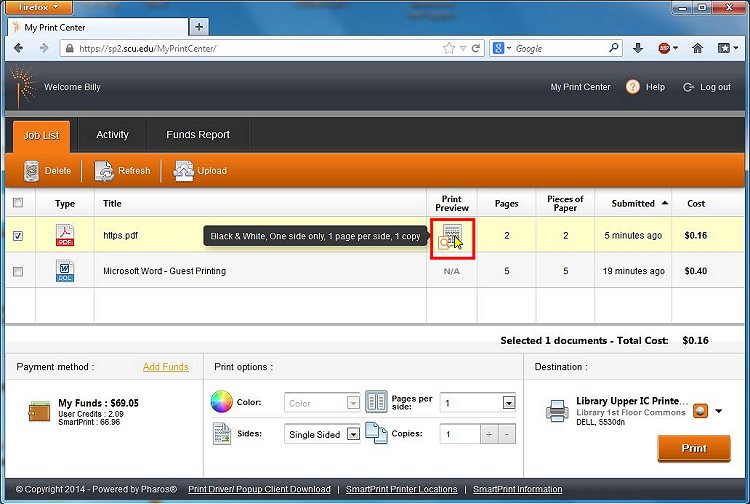
Task: Click the red Adblock icon
Action: coord(664,48)
